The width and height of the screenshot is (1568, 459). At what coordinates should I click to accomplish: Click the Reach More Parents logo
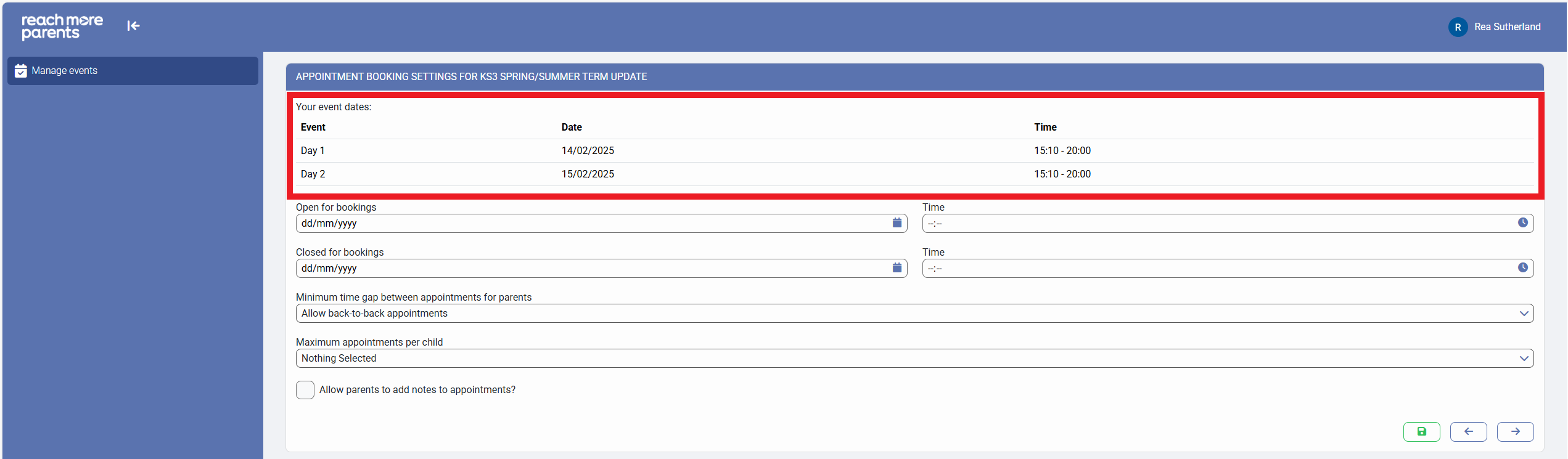(62, 26)
